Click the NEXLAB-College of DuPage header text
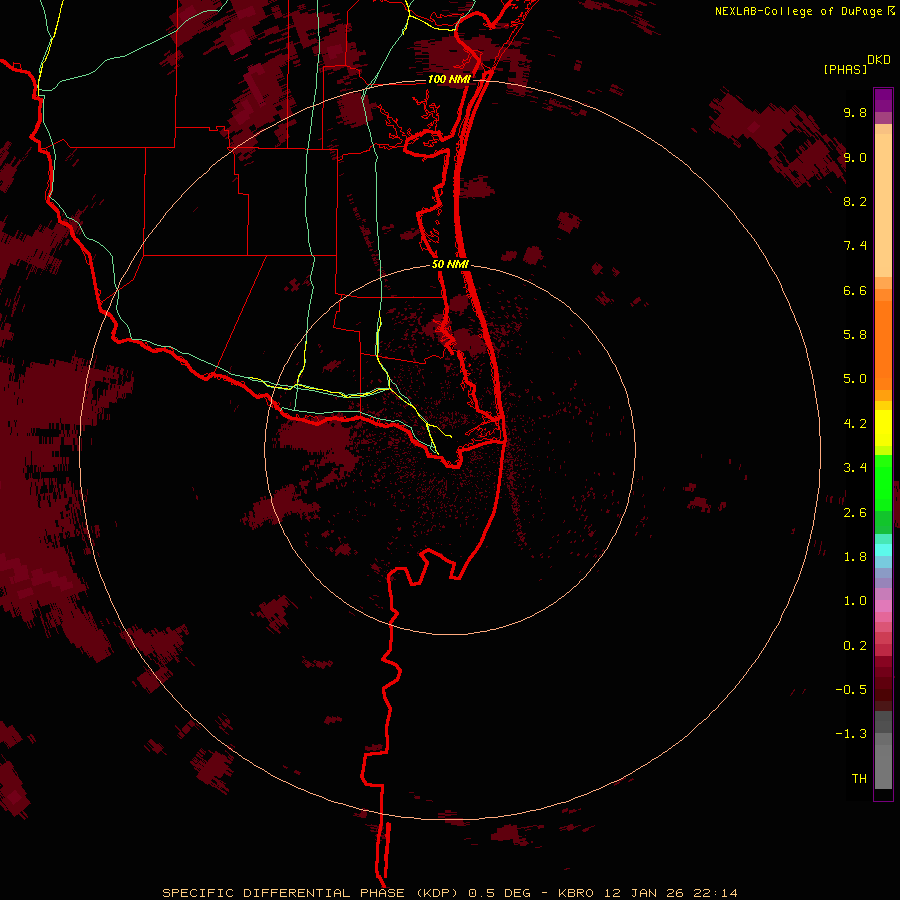The width and height of the screenshot is (900, 900). (798, 11)
